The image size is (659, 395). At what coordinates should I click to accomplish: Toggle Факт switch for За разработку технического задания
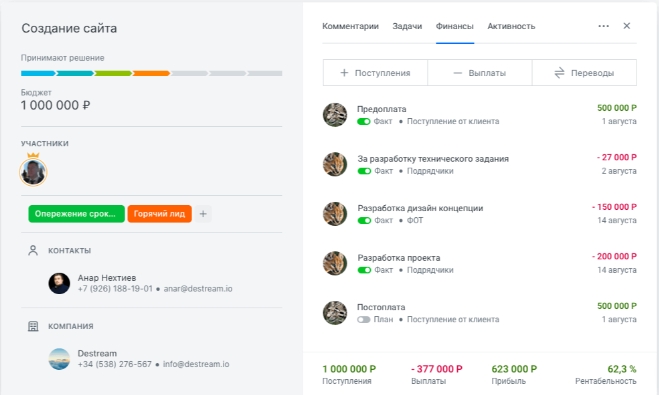click(364, 171)
